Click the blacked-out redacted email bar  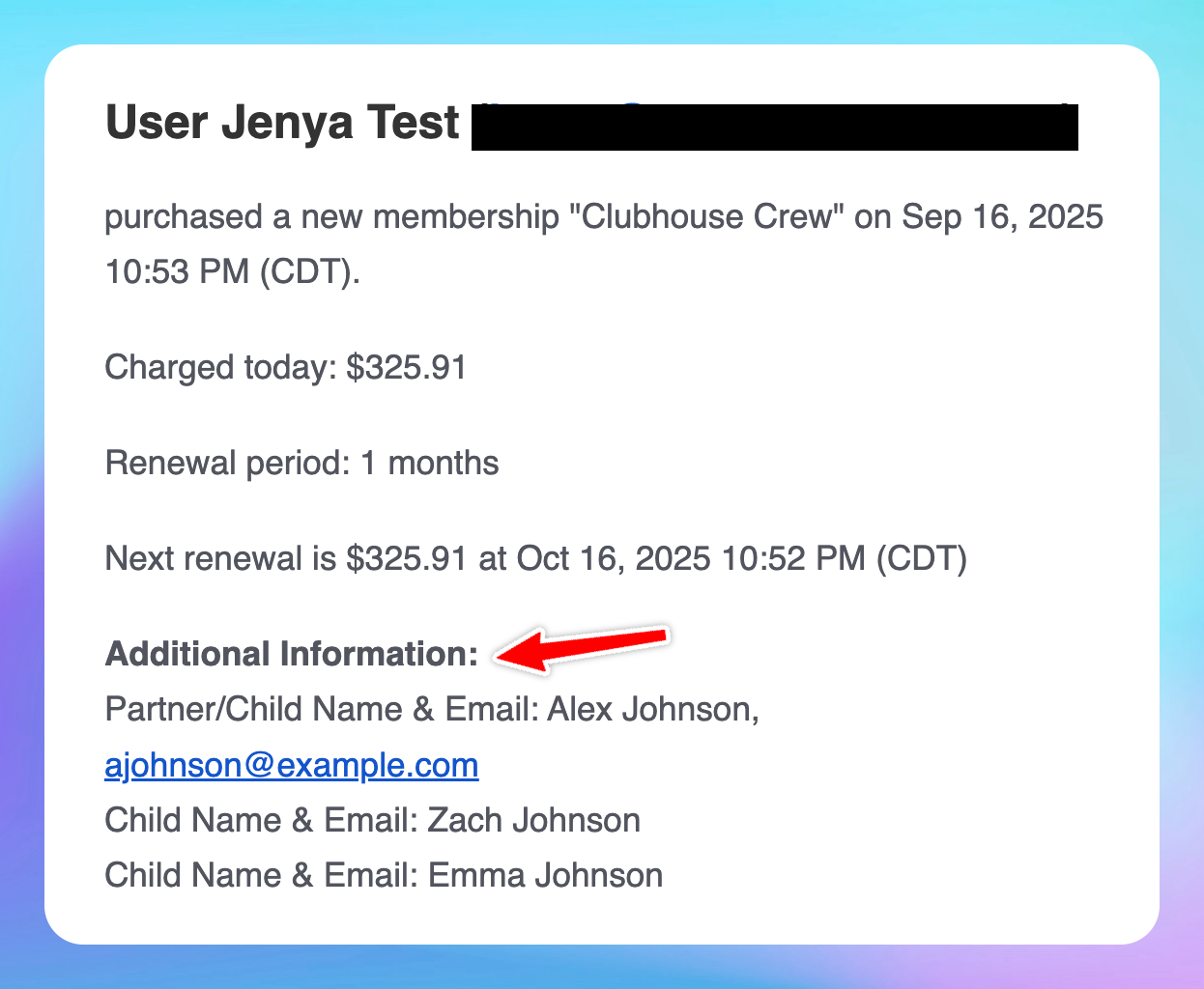click(775, 127)
